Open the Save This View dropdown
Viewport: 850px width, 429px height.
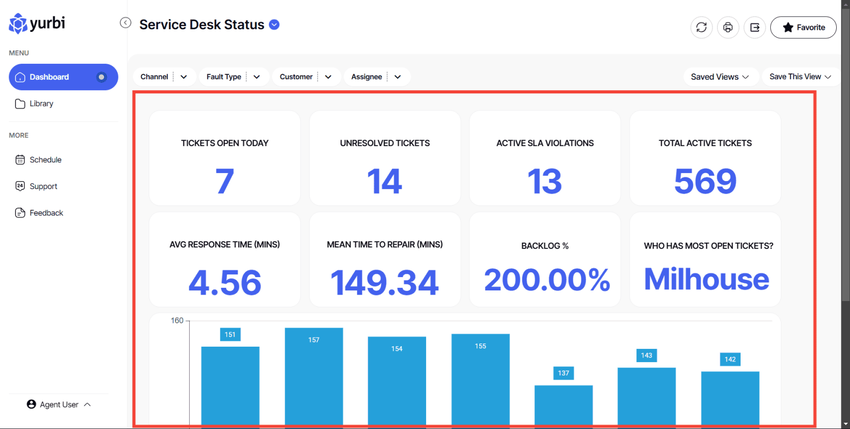pyautogui.click(x=800, y=77)
